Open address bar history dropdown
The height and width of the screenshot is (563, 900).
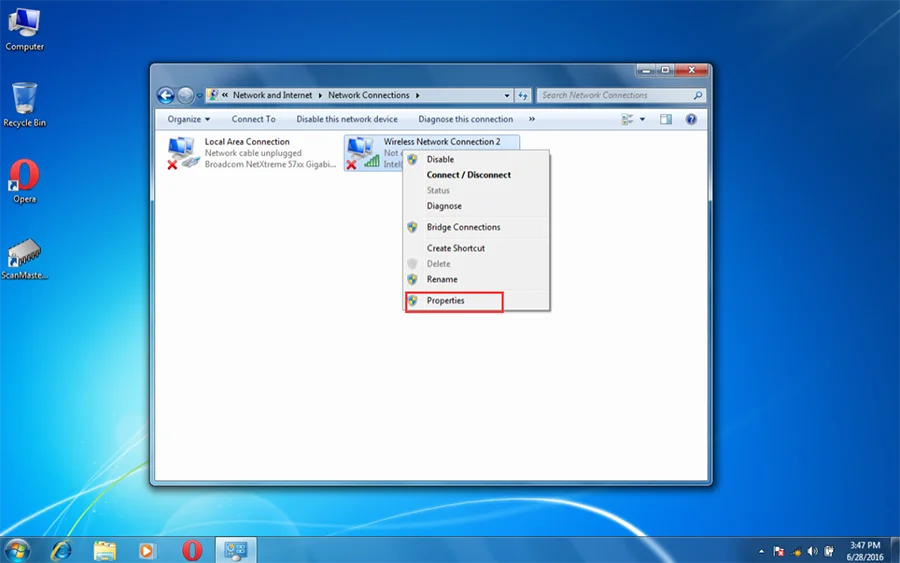point(507,96)
